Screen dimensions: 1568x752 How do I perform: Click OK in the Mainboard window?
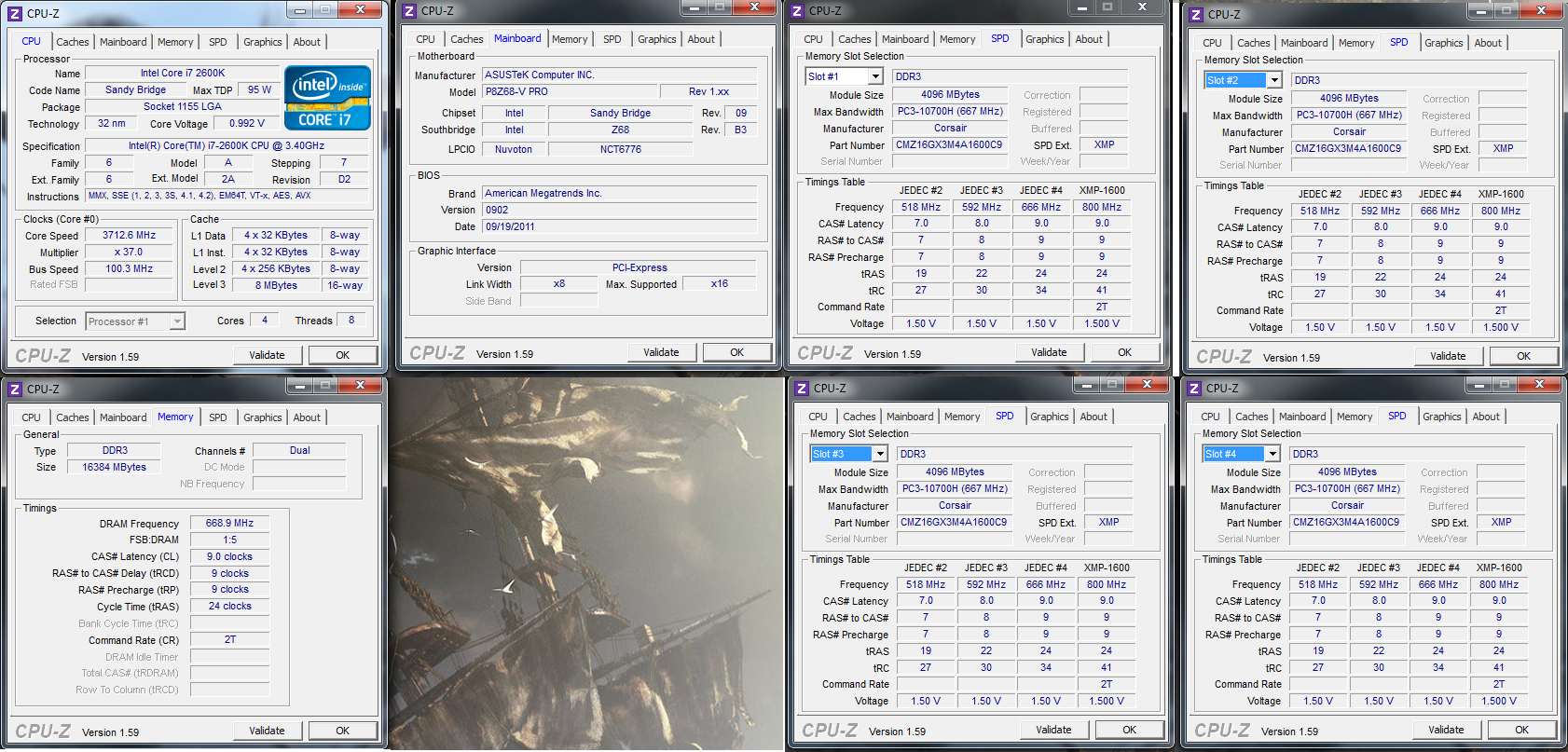tap(737, 352)
